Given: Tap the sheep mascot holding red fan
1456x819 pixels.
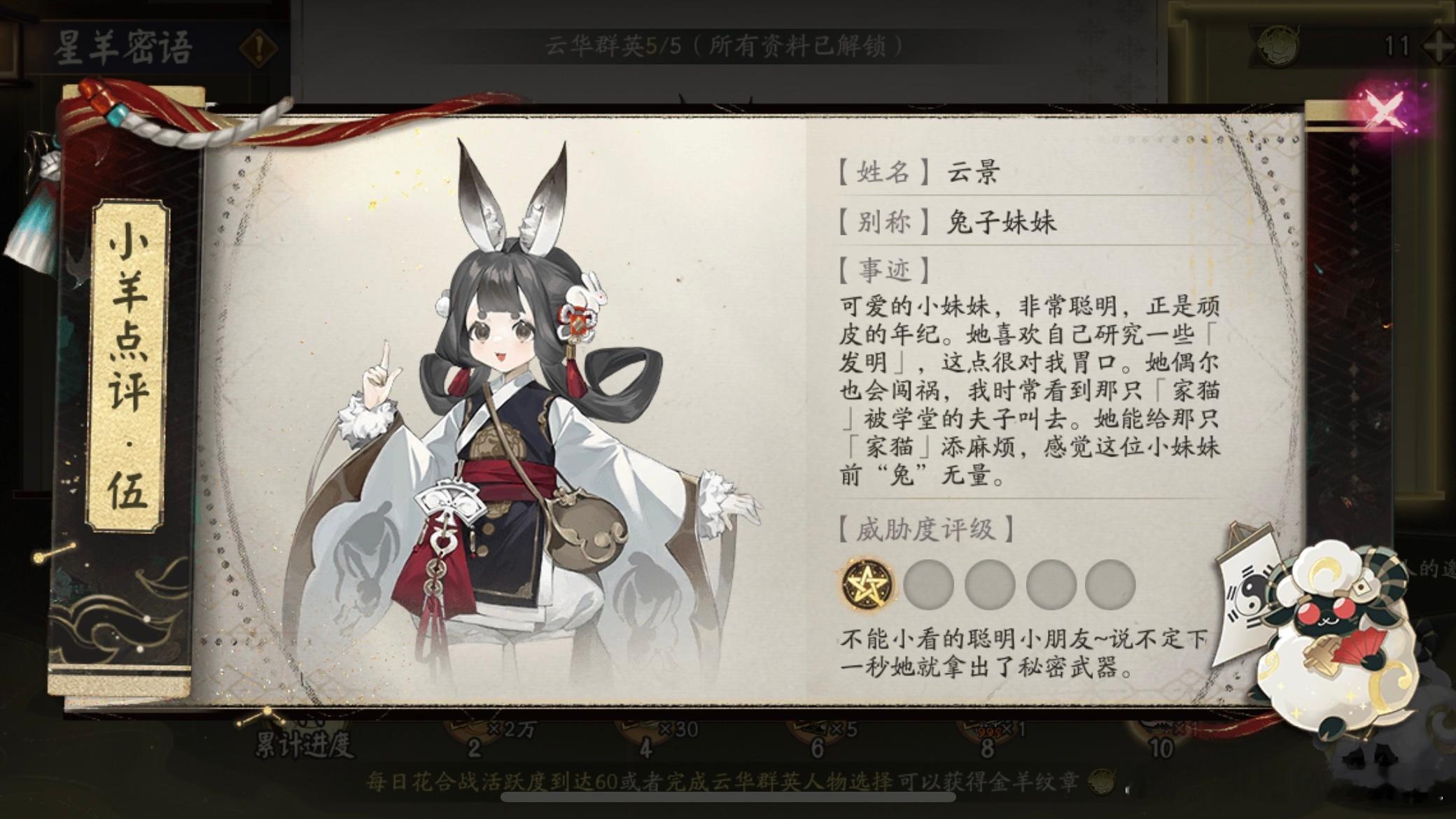Looking at the screenshot, I should click(1340, 637).
